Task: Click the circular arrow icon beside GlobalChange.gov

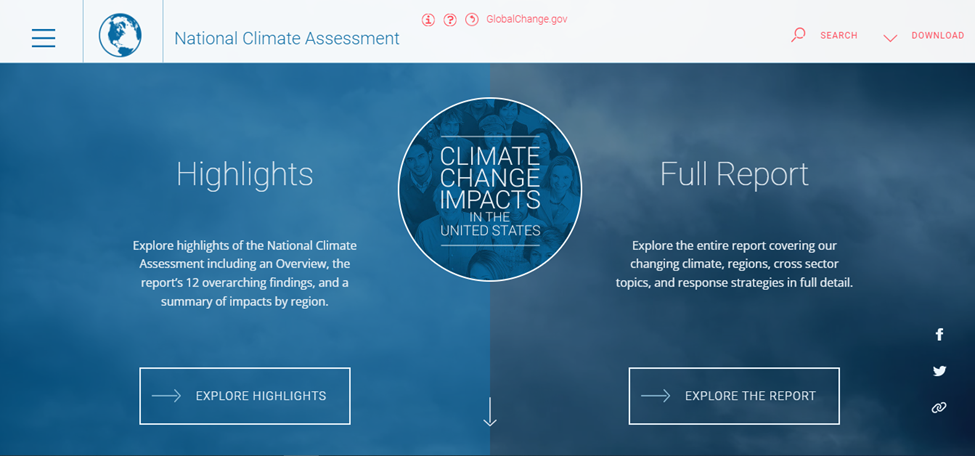Action: pos(472,20)
